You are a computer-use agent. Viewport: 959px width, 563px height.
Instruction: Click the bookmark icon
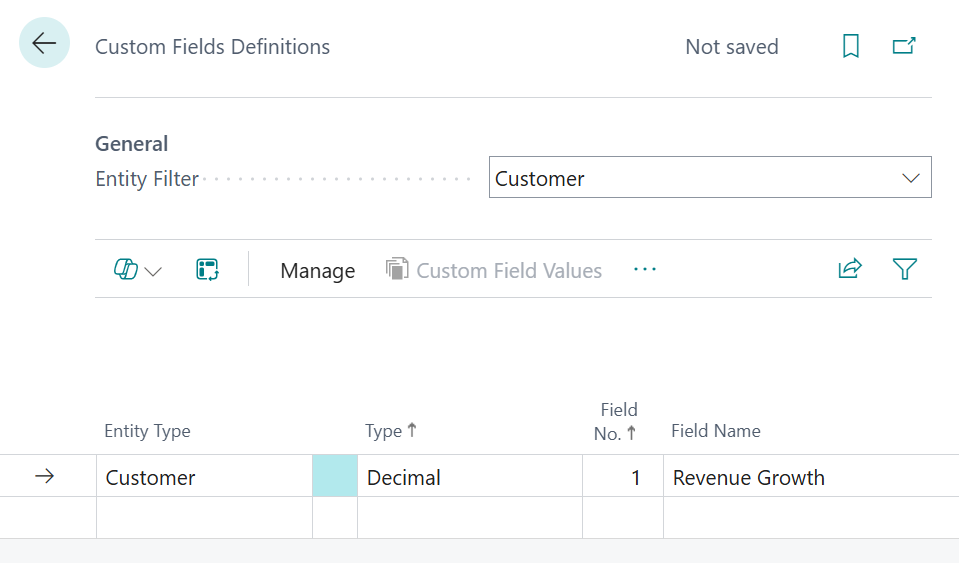pos(850,46)
